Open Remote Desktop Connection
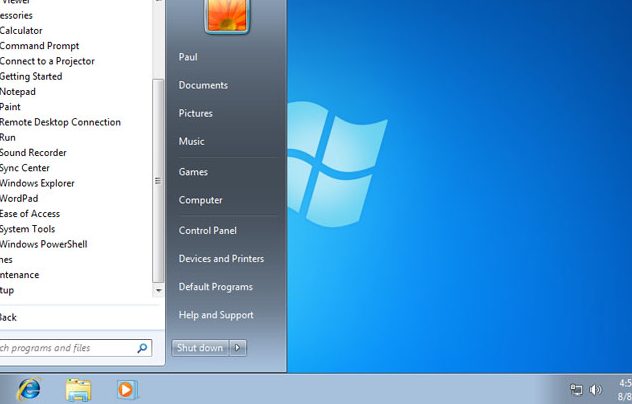 pyautogui.click(x=60, y=122)
